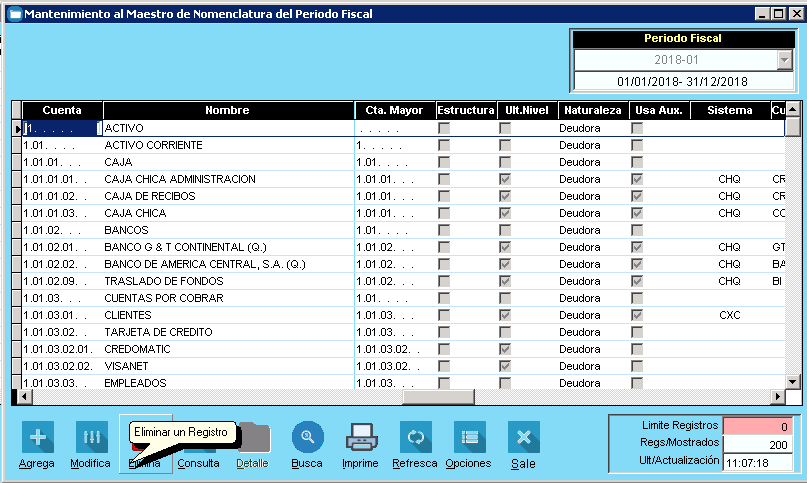Click the Naturaleza column header
Image resolution: width=807 pixels, height=483 pixels.
[593, 110]
